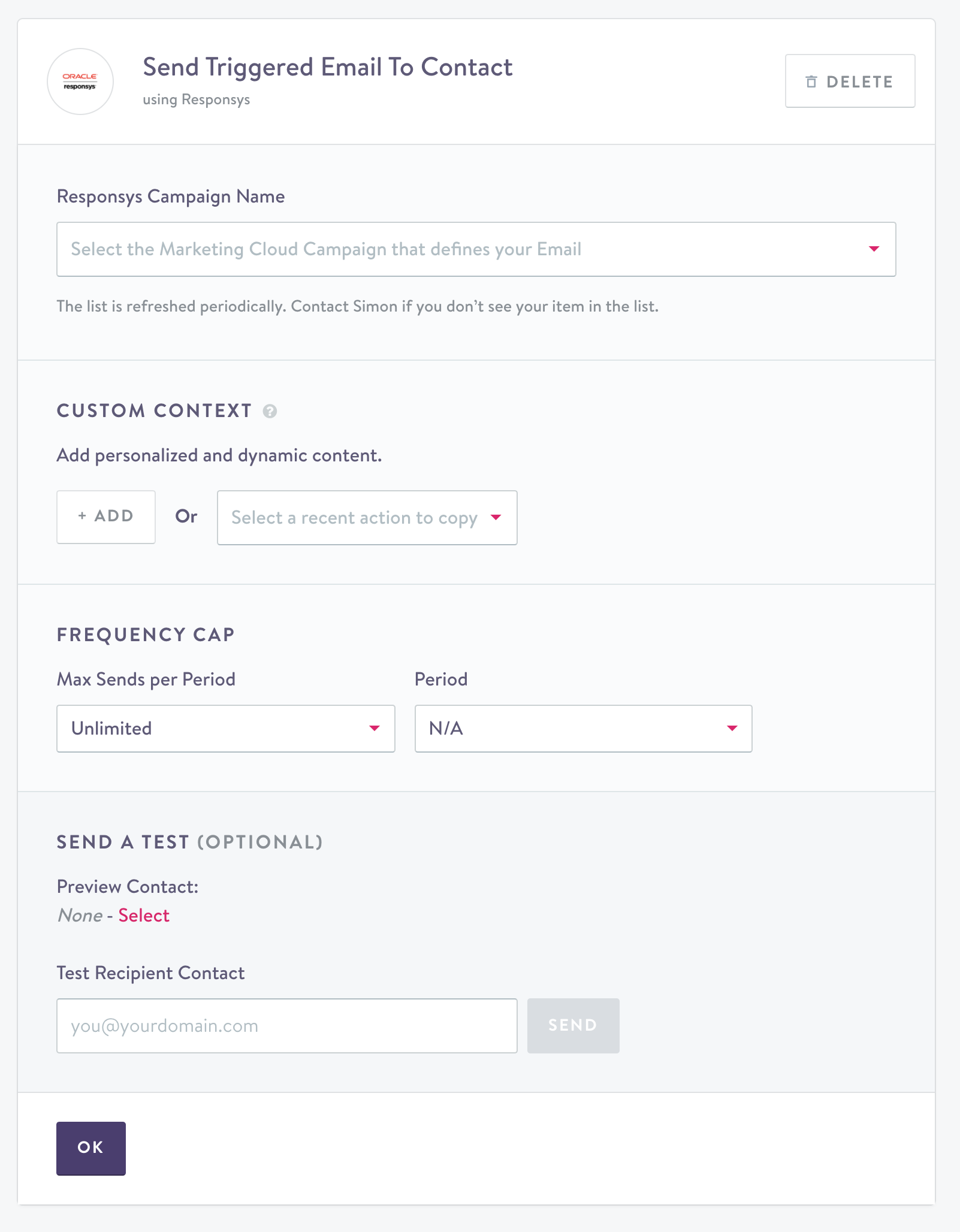Confirm with the OK button
The image size is (960, 1232).
pos(91,1148)
